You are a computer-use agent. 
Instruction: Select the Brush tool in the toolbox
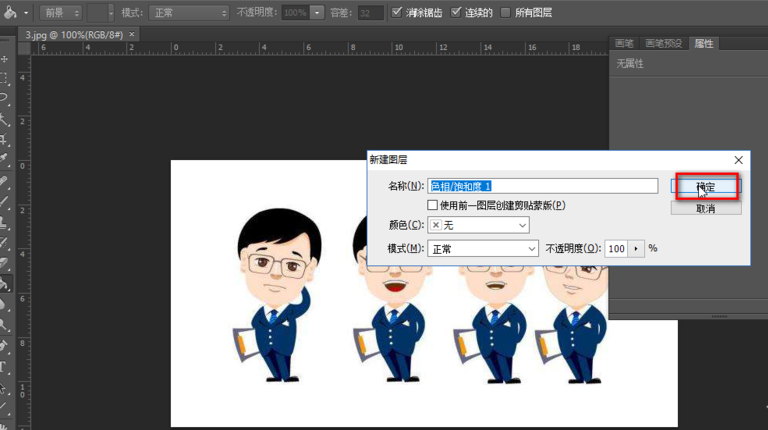click(x=5, y=201)
